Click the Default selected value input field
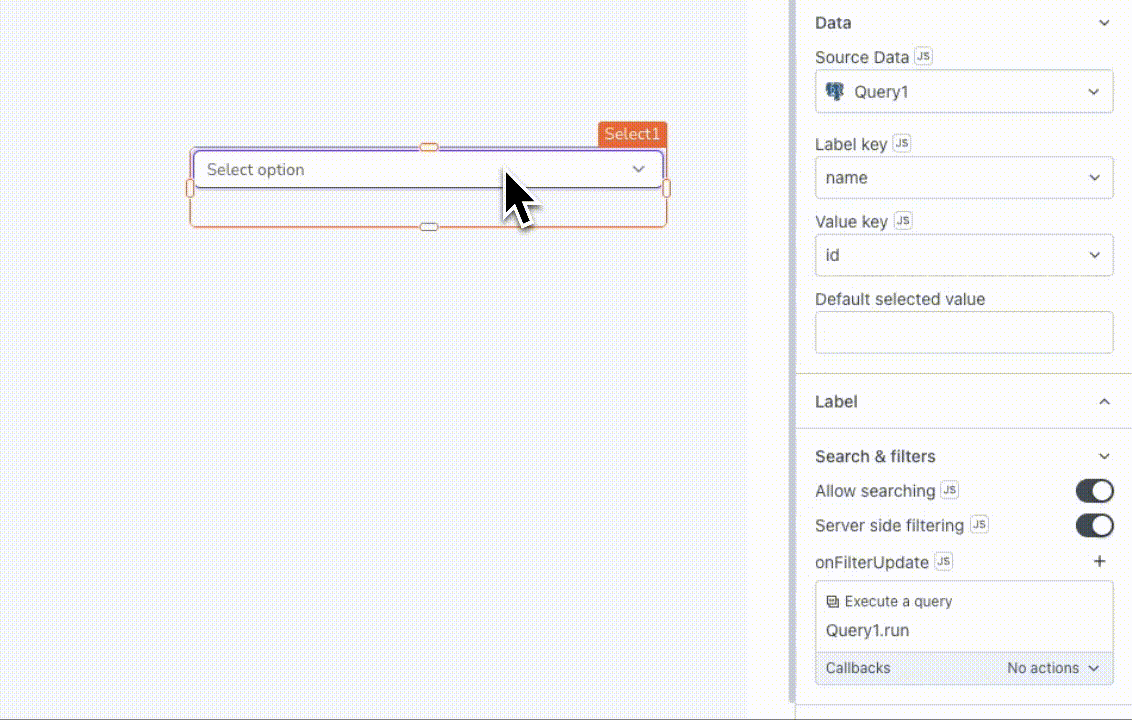 (963, 332)
